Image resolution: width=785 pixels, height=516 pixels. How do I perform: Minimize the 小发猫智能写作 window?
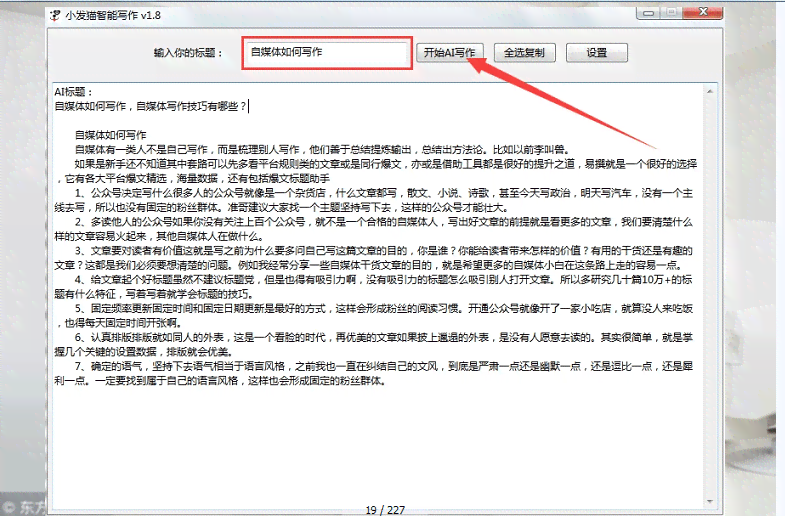[648, 13]
